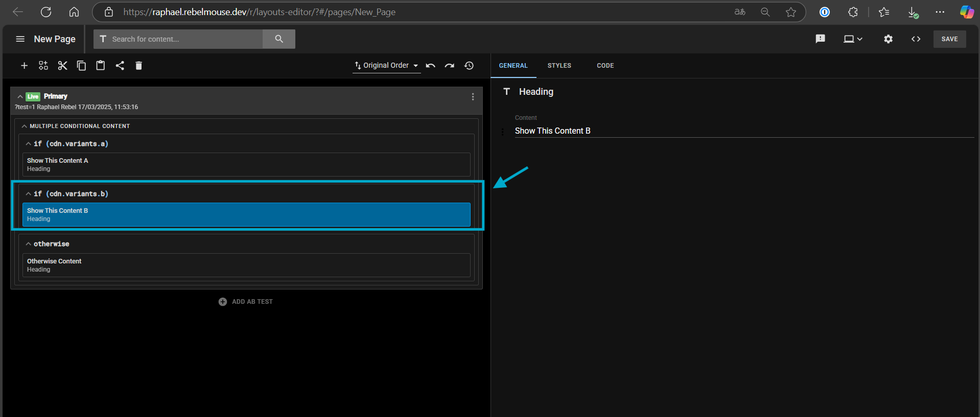The image size is (980, 417).
Task: Redo the last change
Action: pos(449,65)
